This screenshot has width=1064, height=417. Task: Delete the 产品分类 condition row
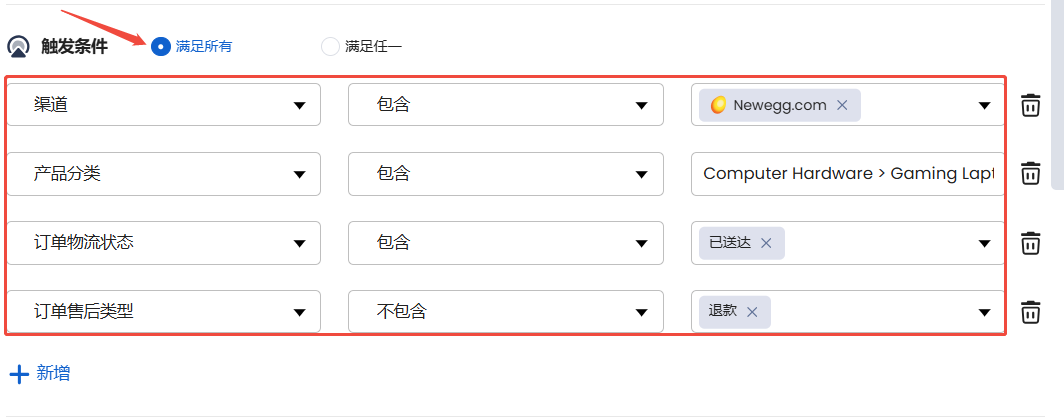coord(1030,173)
